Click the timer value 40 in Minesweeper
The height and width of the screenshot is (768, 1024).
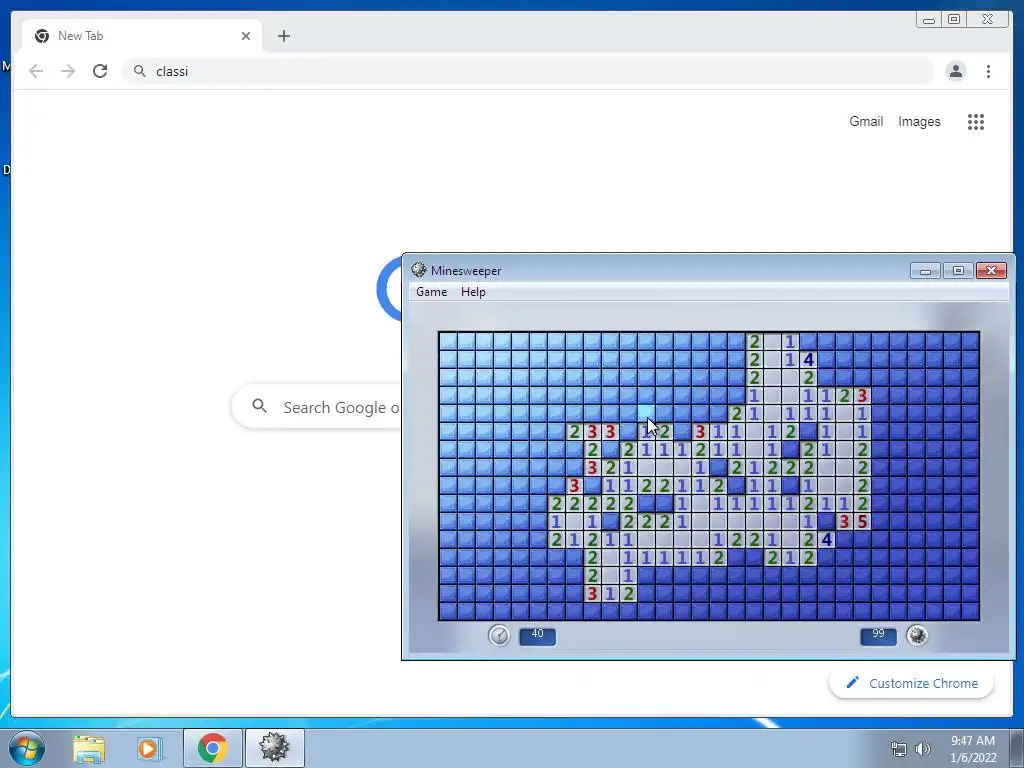(537, 635)
